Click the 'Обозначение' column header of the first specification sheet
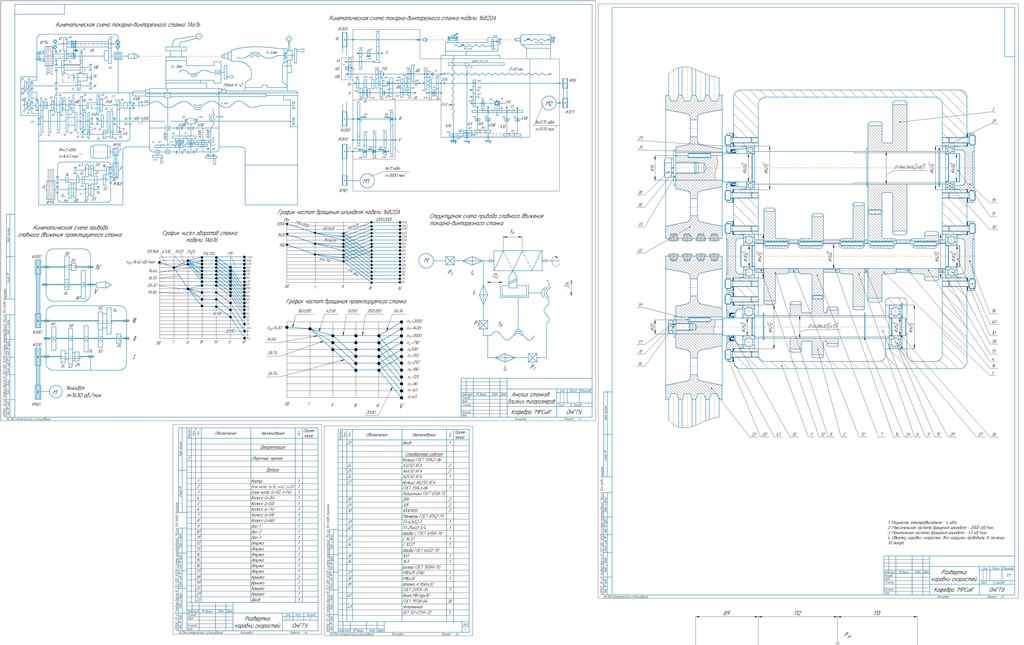Image resolution: width=1024 pixels, height=645 pixels. point(223,433)
